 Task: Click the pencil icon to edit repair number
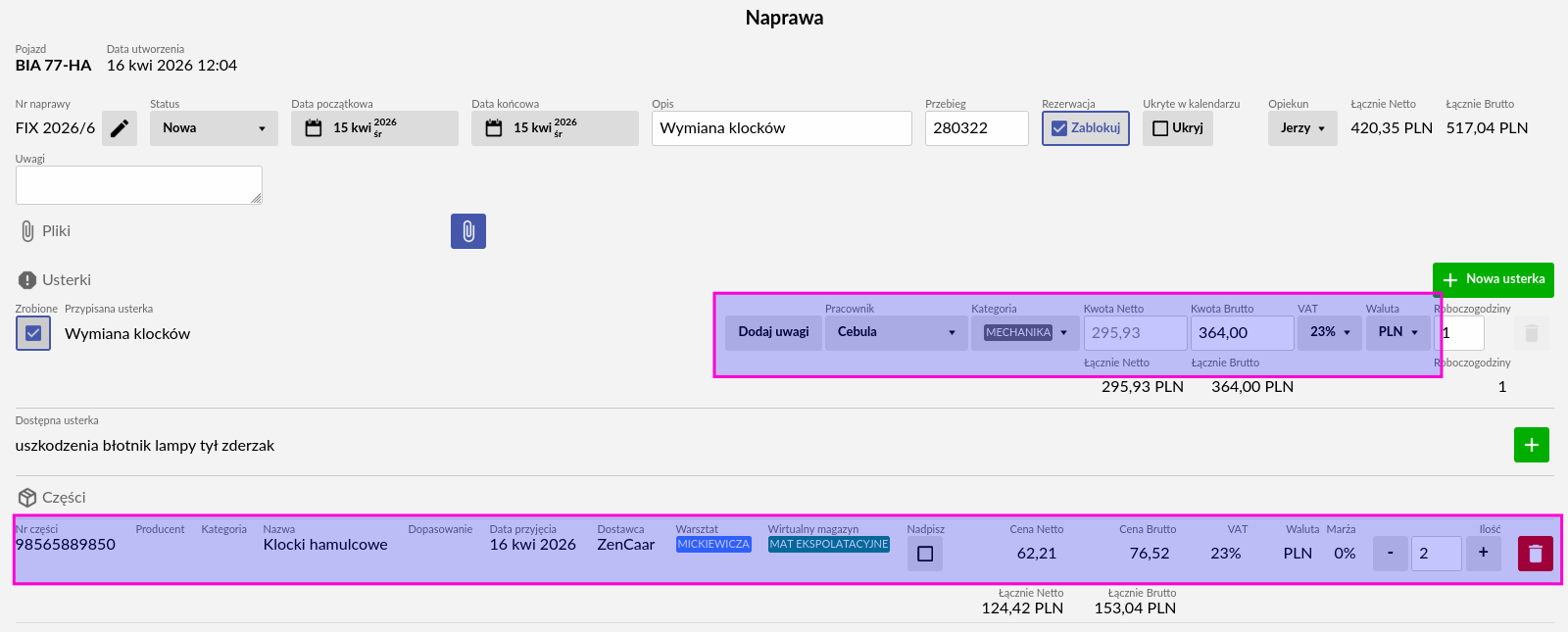click(120, 128)
